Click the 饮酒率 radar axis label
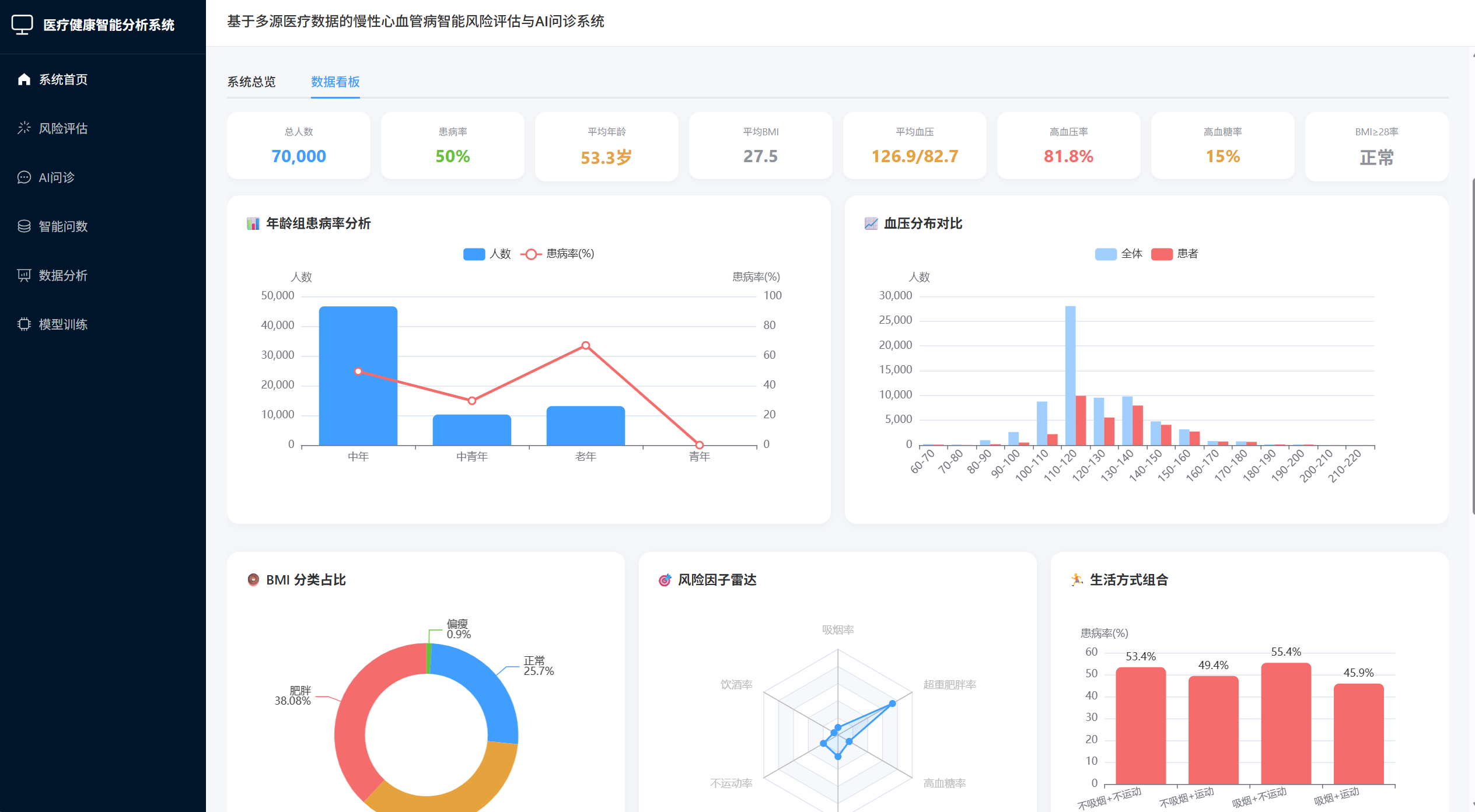This screenshot has width=1475, height=812. [736, 684]
